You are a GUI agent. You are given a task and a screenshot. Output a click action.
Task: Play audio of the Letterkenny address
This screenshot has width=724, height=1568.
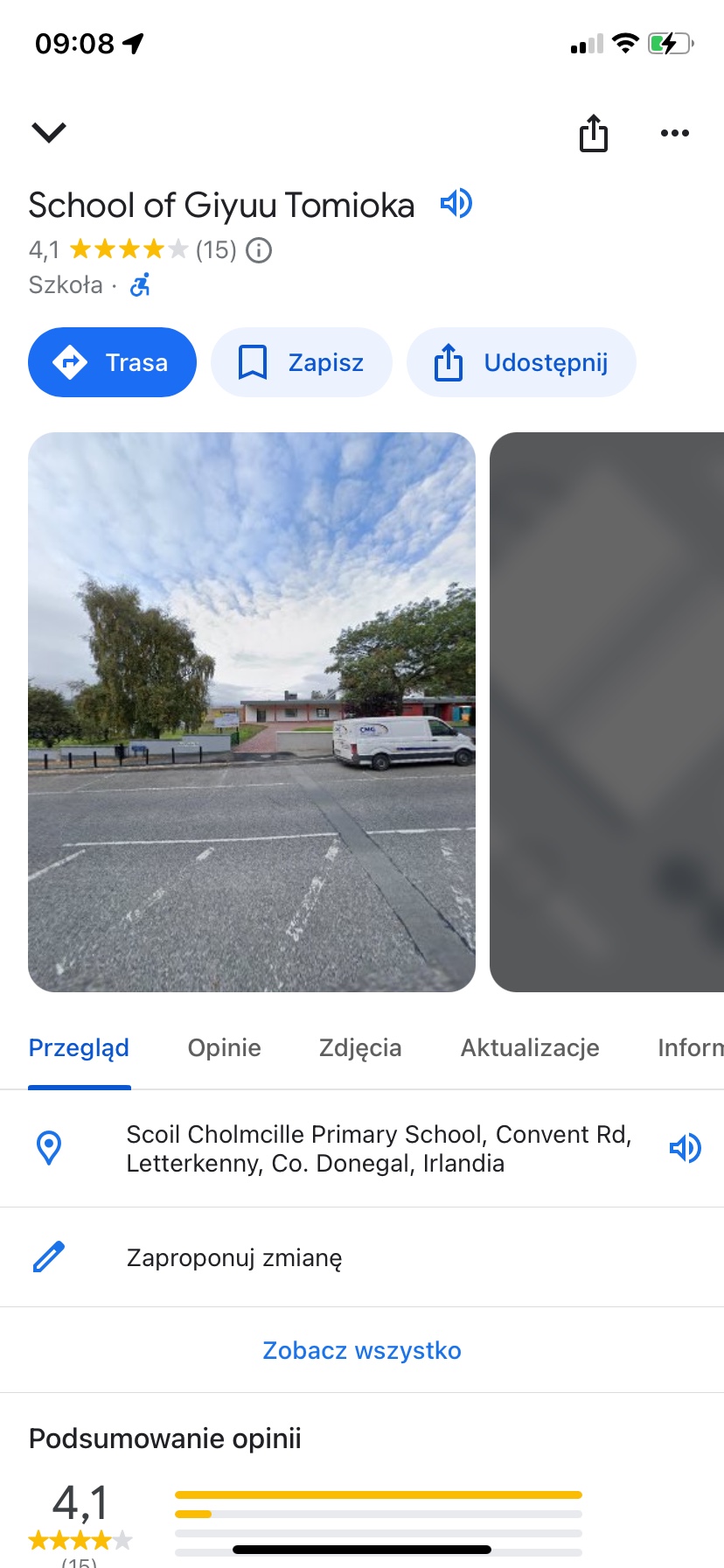coord(686,1148)
